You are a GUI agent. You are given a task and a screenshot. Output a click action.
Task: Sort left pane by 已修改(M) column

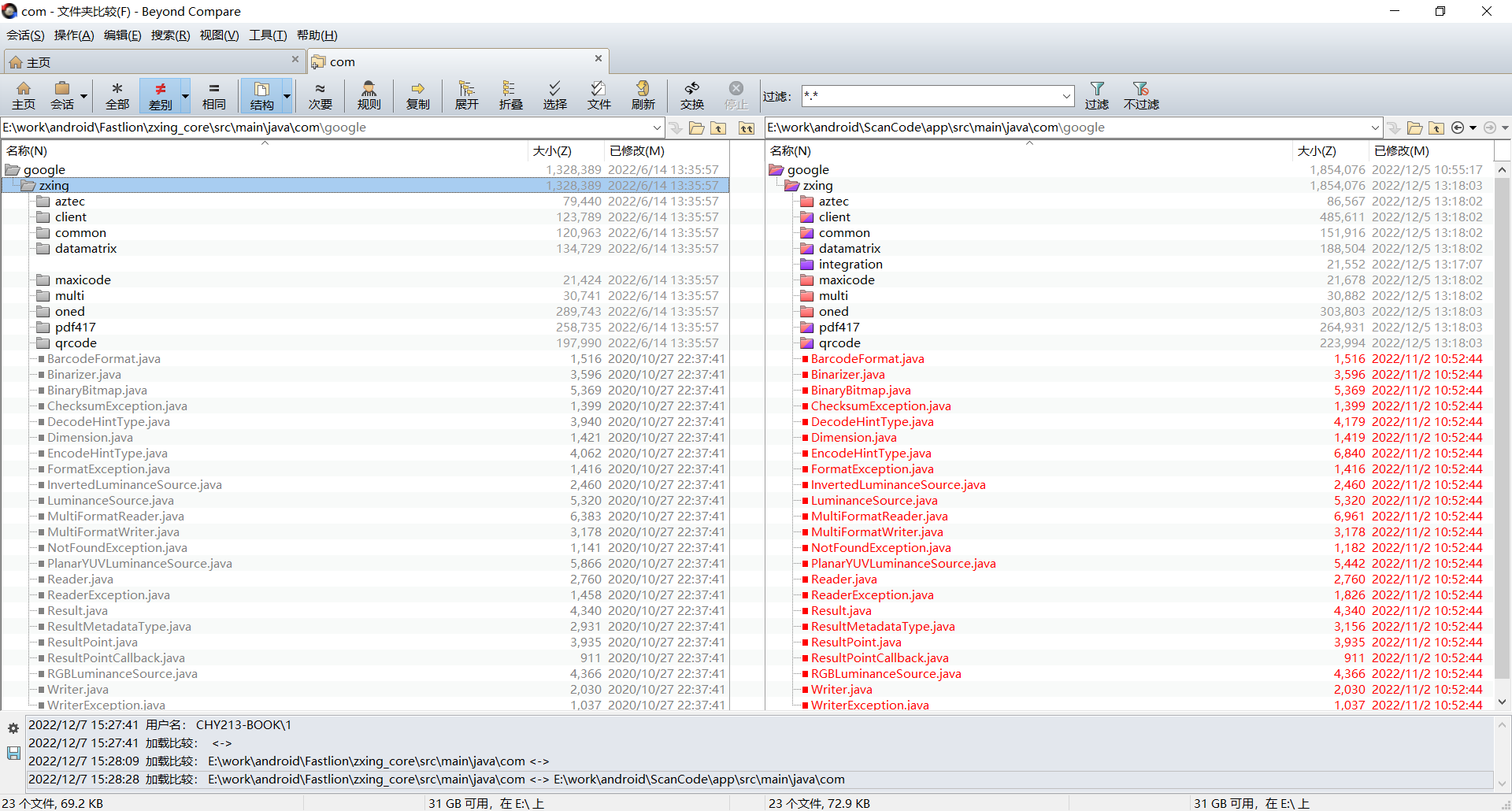[x=665, y=150]
